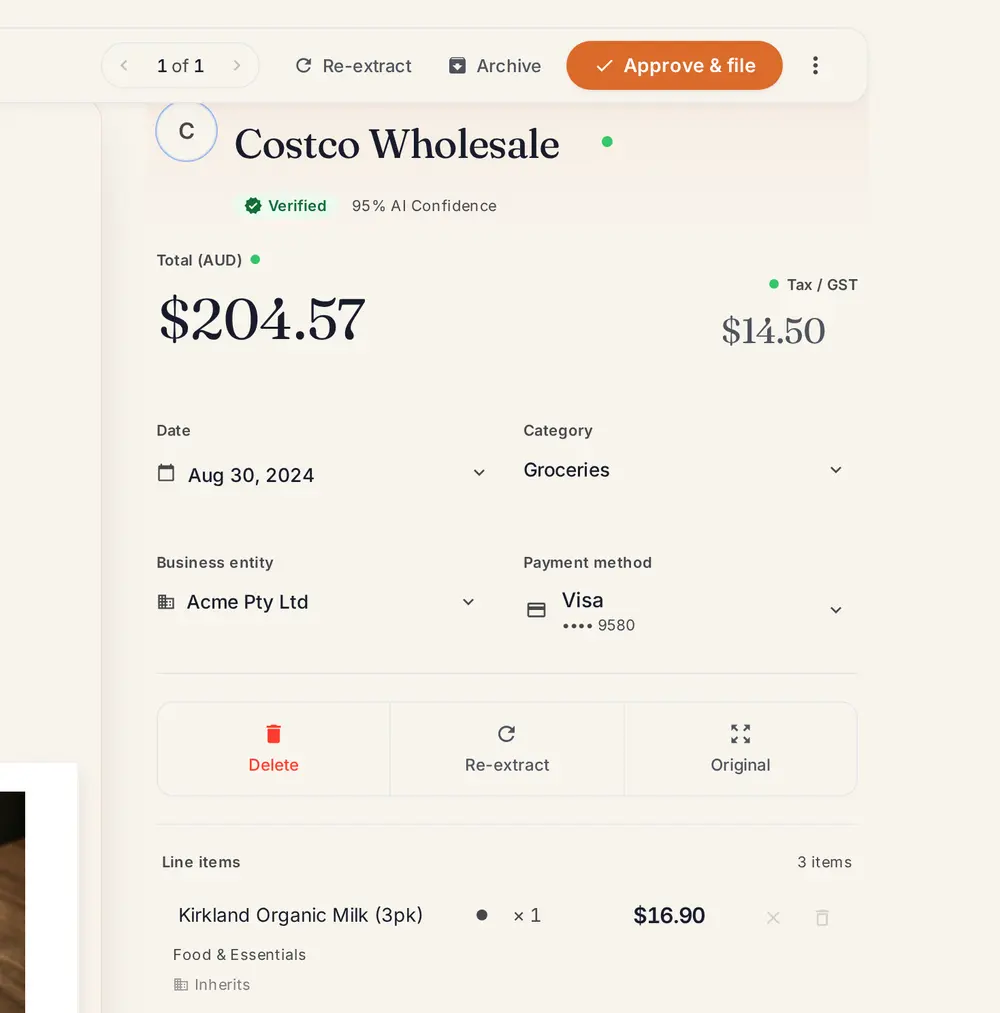This screenshot has width=1000, height=1013.
Task: Expand the Visa payment method dropdown
Action: pos(683,610)
